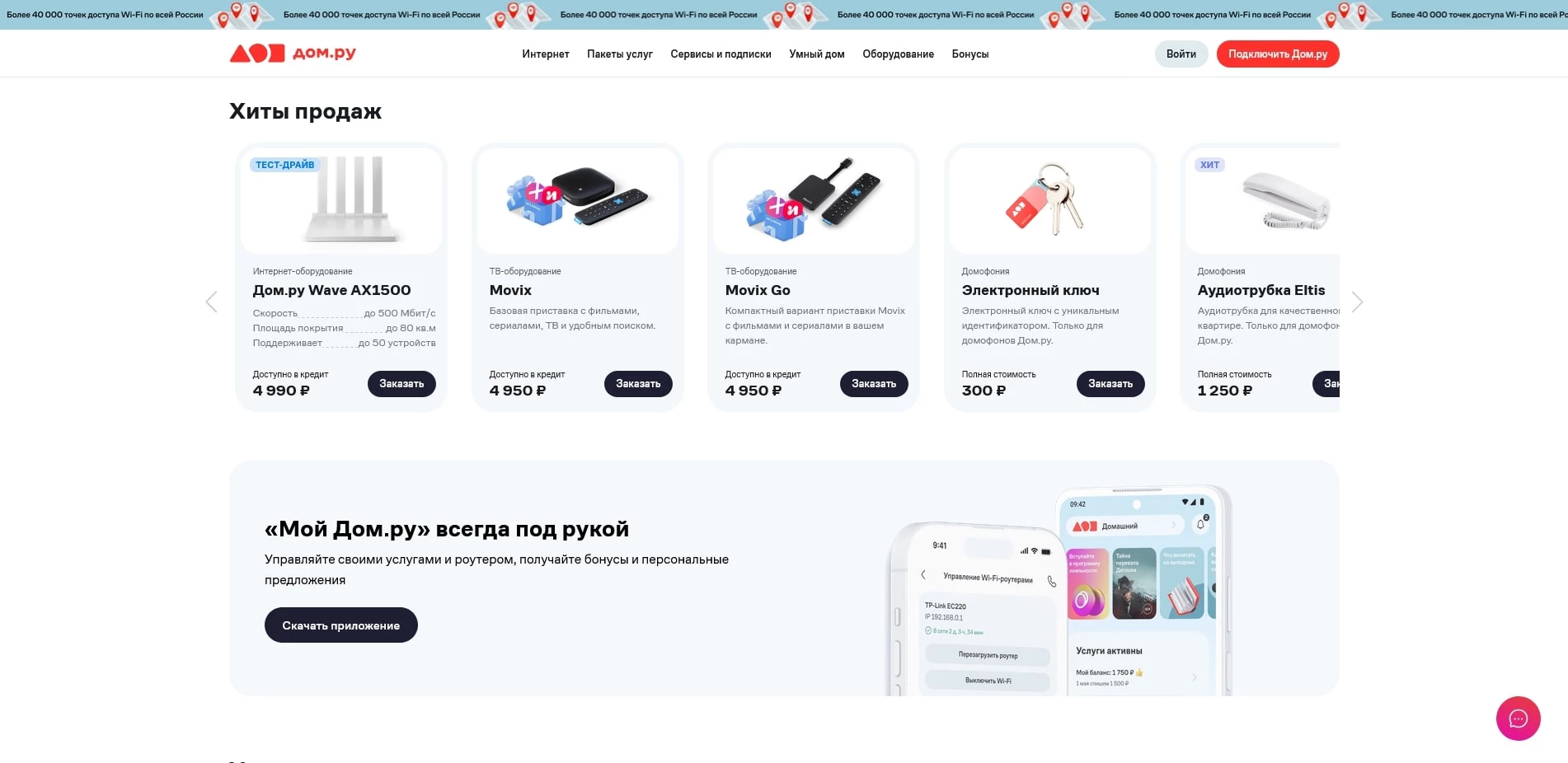Viewport: 1568px width, 763px height.
Task: Click the Wave AX1500 router image
Action: pos(341,201)
